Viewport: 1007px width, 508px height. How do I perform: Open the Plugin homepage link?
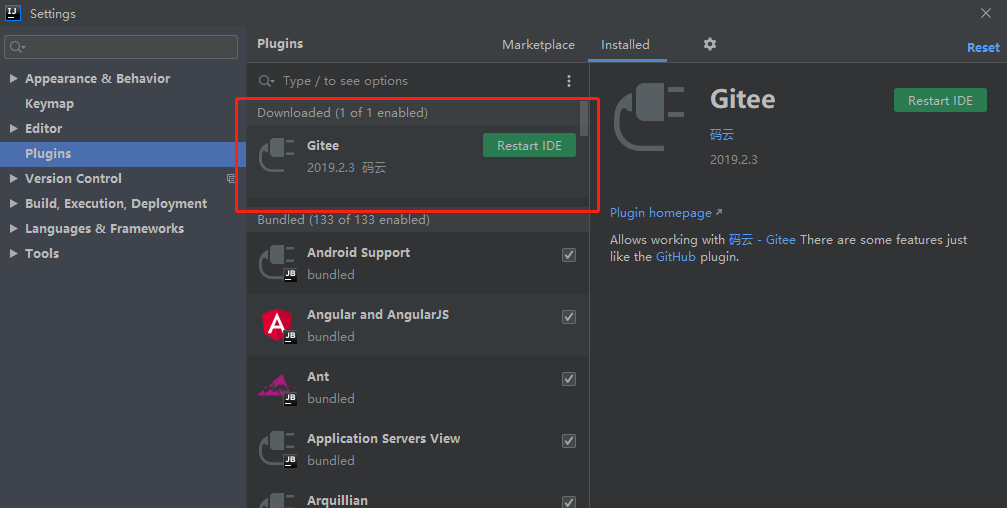[x=660, y=213]
